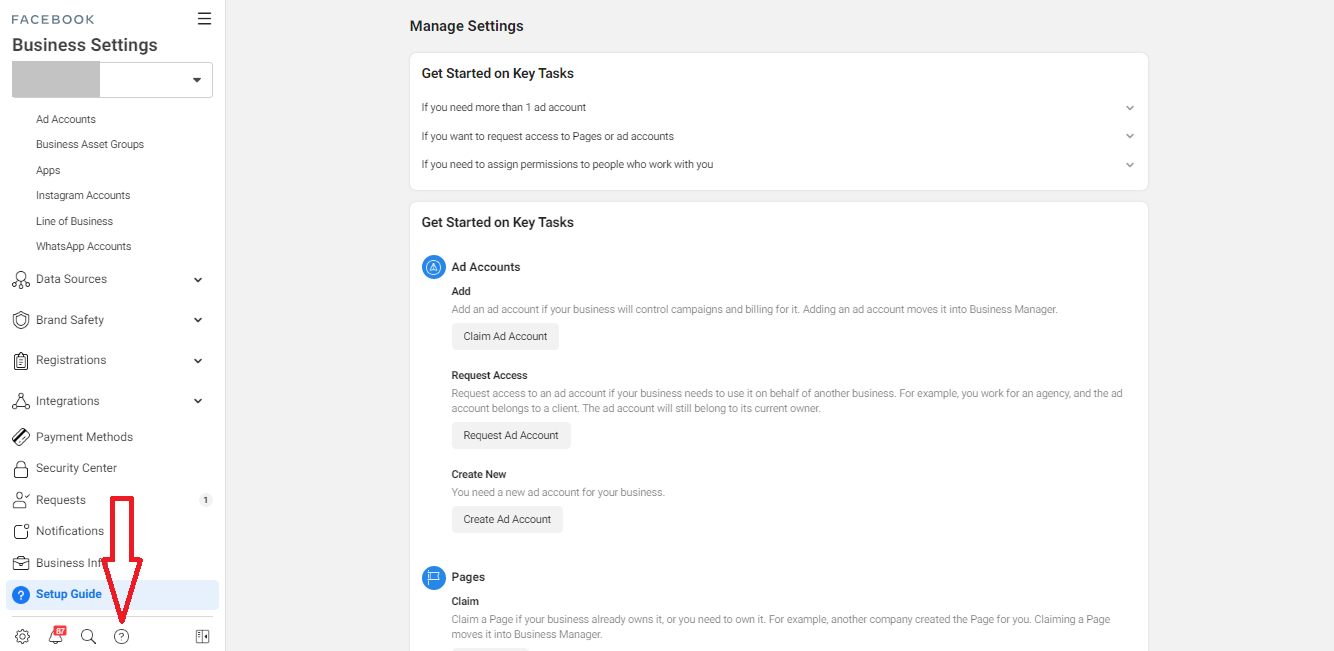Expand 'request access to Pages or ad accounts' row
The image size is (1334, 651).
(779, 136)
